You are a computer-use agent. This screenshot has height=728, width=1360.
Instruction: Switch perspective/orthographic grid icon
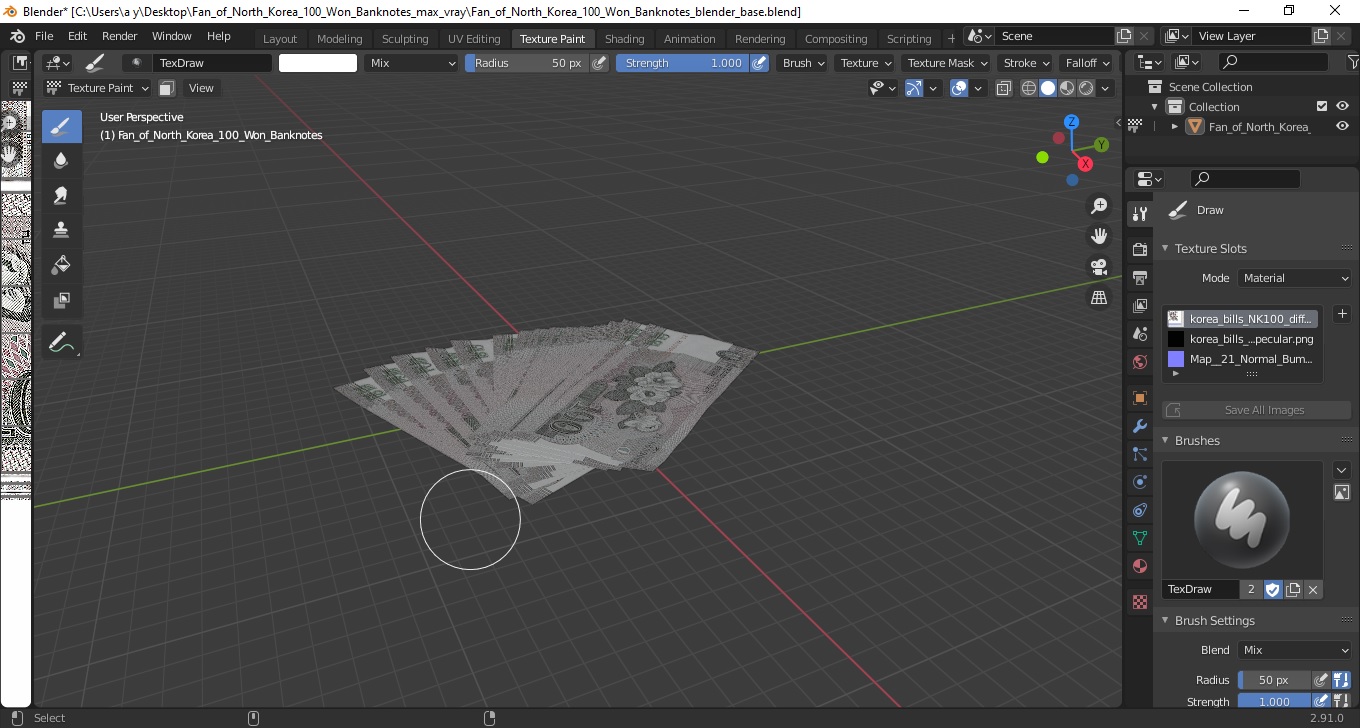1099,297
